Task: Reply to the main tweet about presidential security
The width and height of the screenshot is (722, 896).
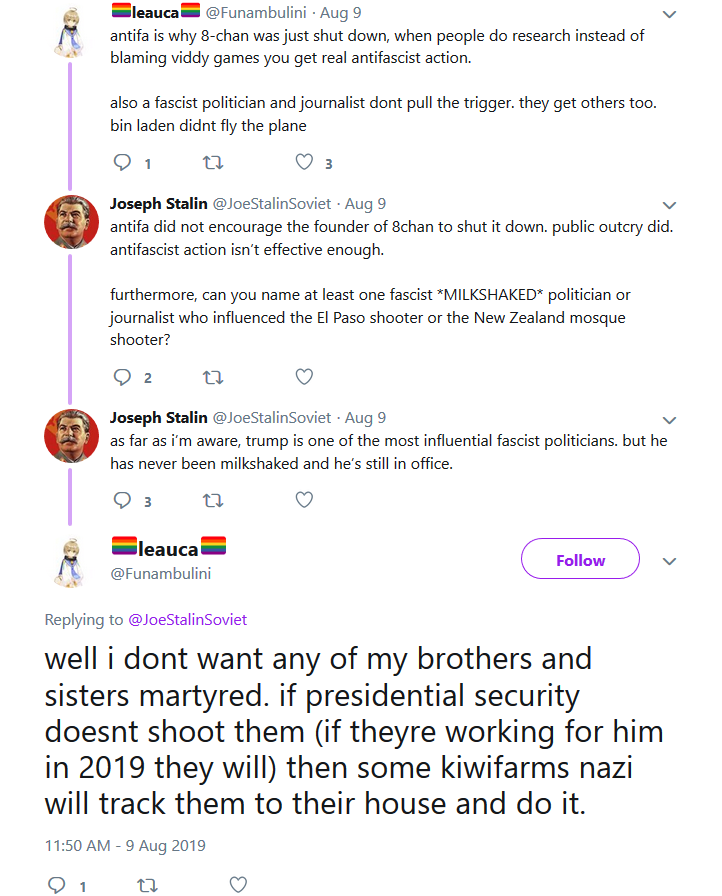Action: [x=56, y=885]
